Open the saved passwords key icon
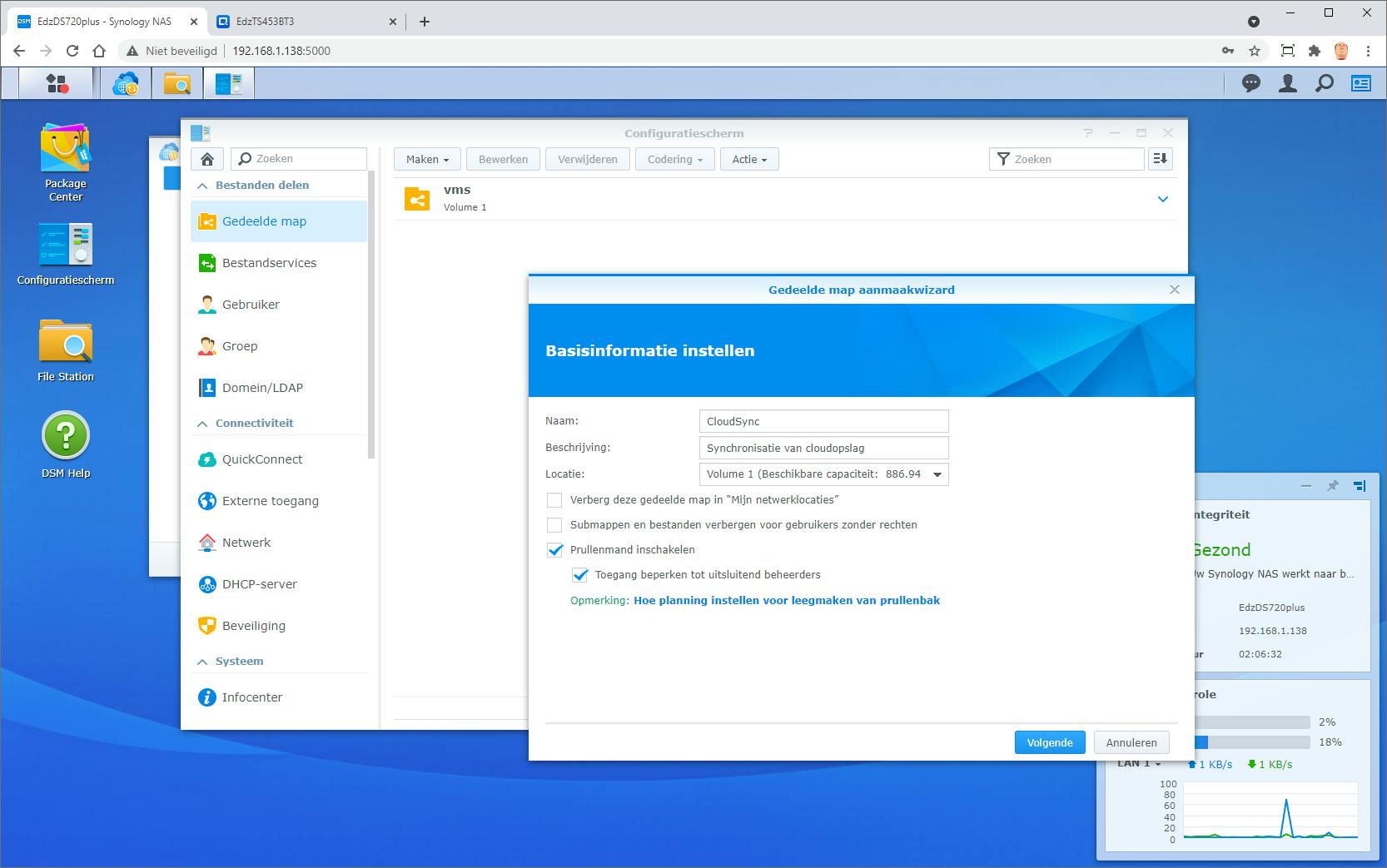Viewport: 1387px width, 868px height. tap(1228, 51)
